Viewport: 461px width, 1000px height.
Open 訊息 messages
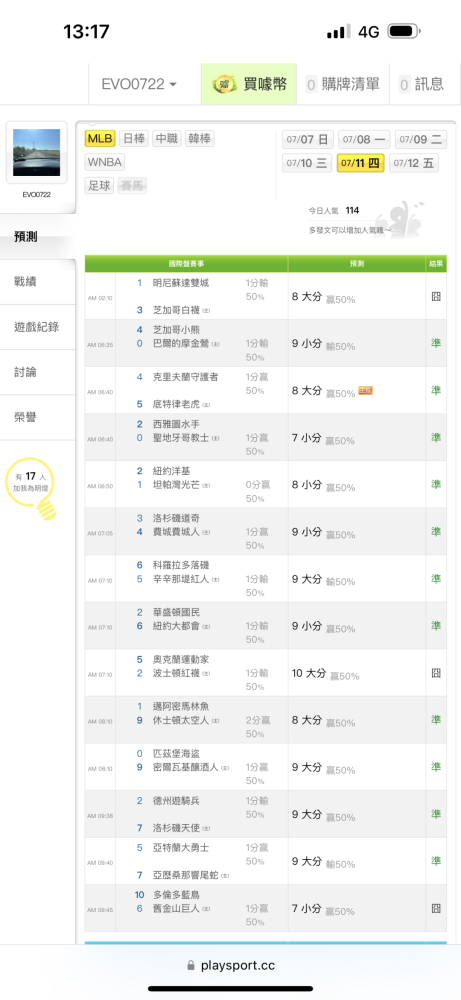422,84
